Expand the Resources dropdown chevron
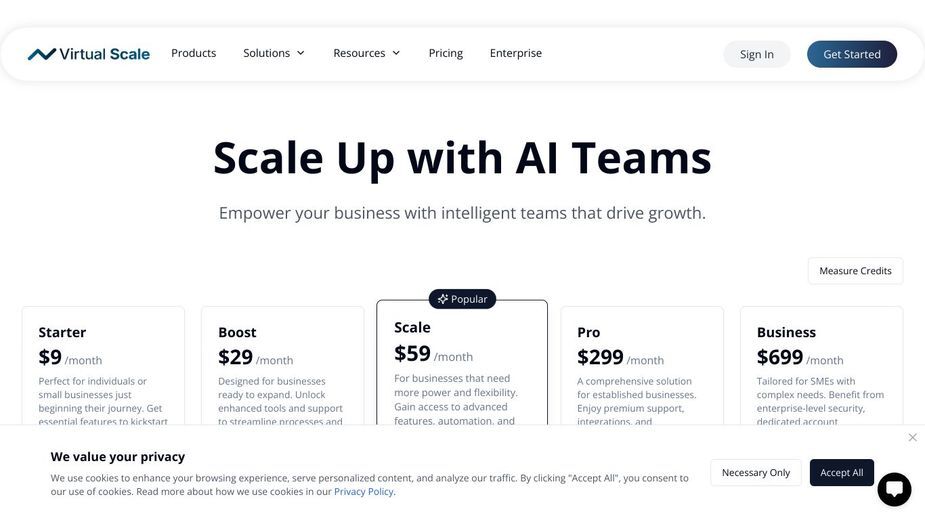925x520 pixels. pyautogui.click(x=396, y=53)
